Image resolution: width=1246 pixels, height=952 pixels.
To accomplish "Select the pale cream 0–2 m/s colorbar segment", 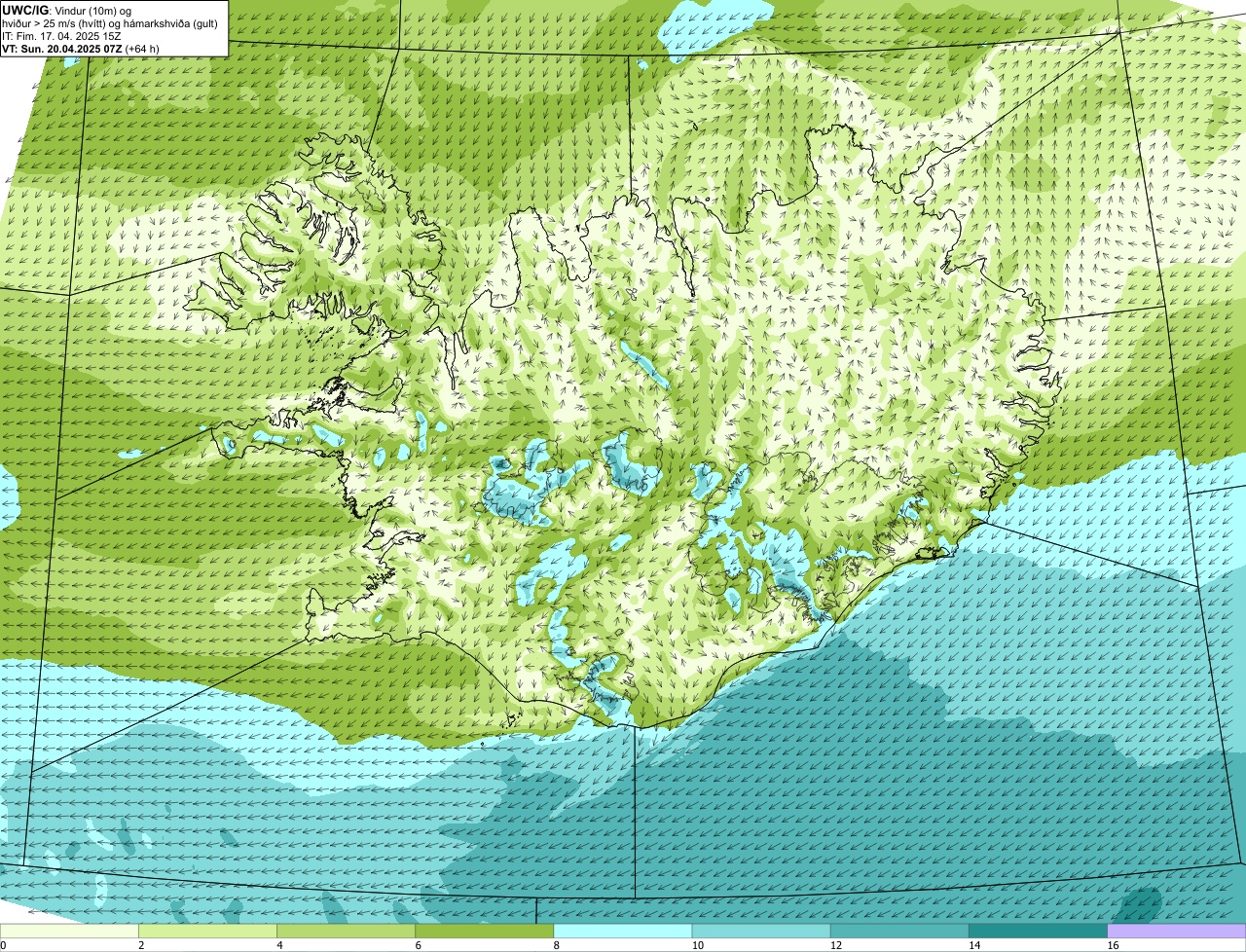I will coord(69,932).
